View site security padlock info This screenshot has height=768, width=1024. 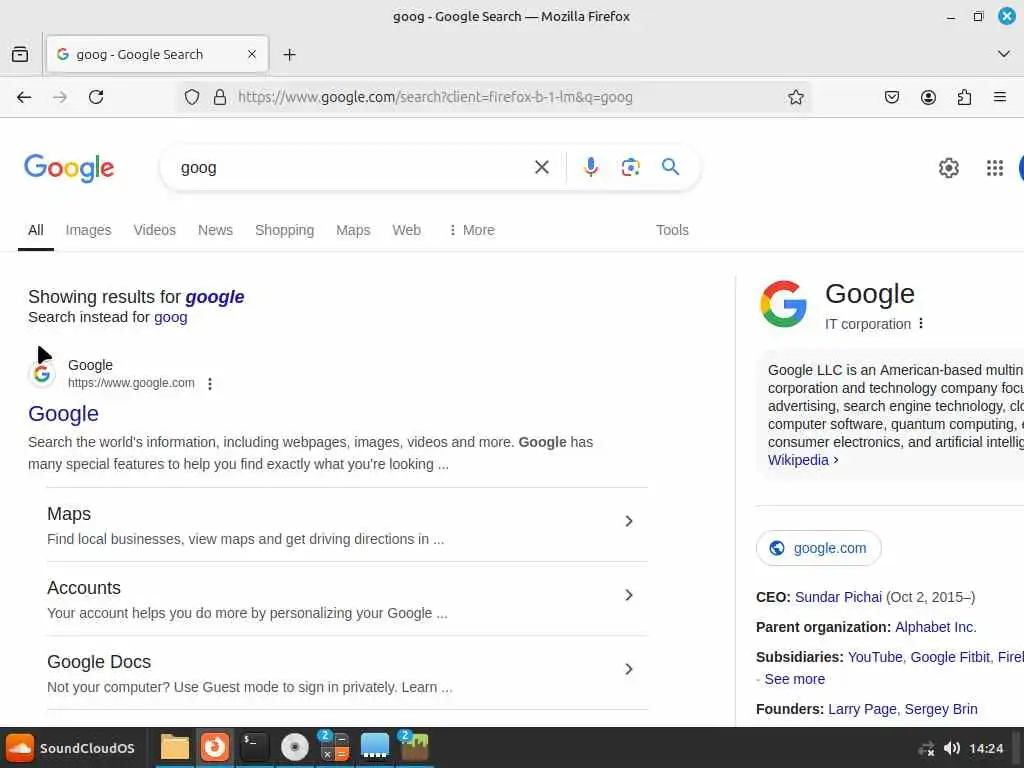(x=220, y=97)
